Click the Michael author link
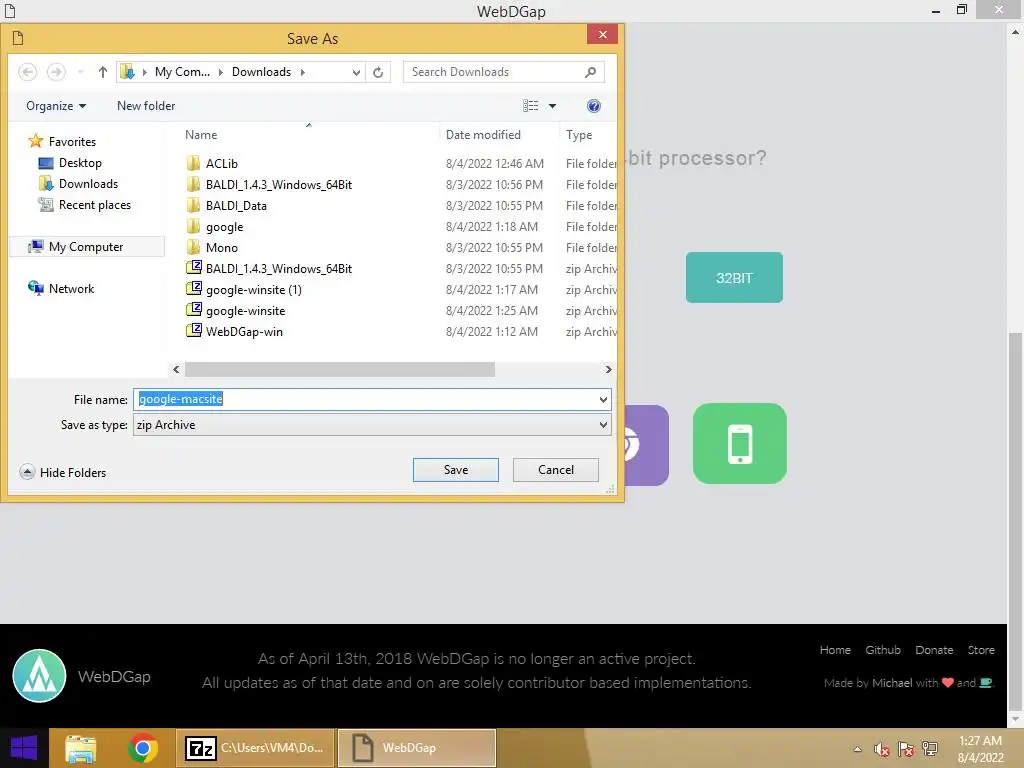 [x=892, y=683]
